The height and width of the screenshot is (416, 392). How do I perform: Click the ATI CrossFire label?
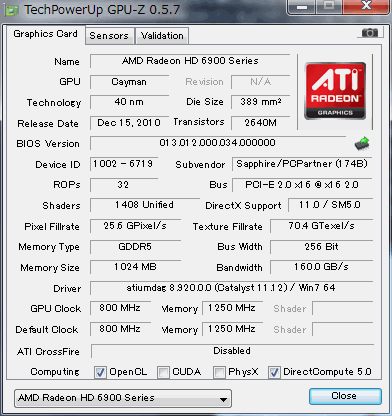pyautogui.click(x=48, y=352)
